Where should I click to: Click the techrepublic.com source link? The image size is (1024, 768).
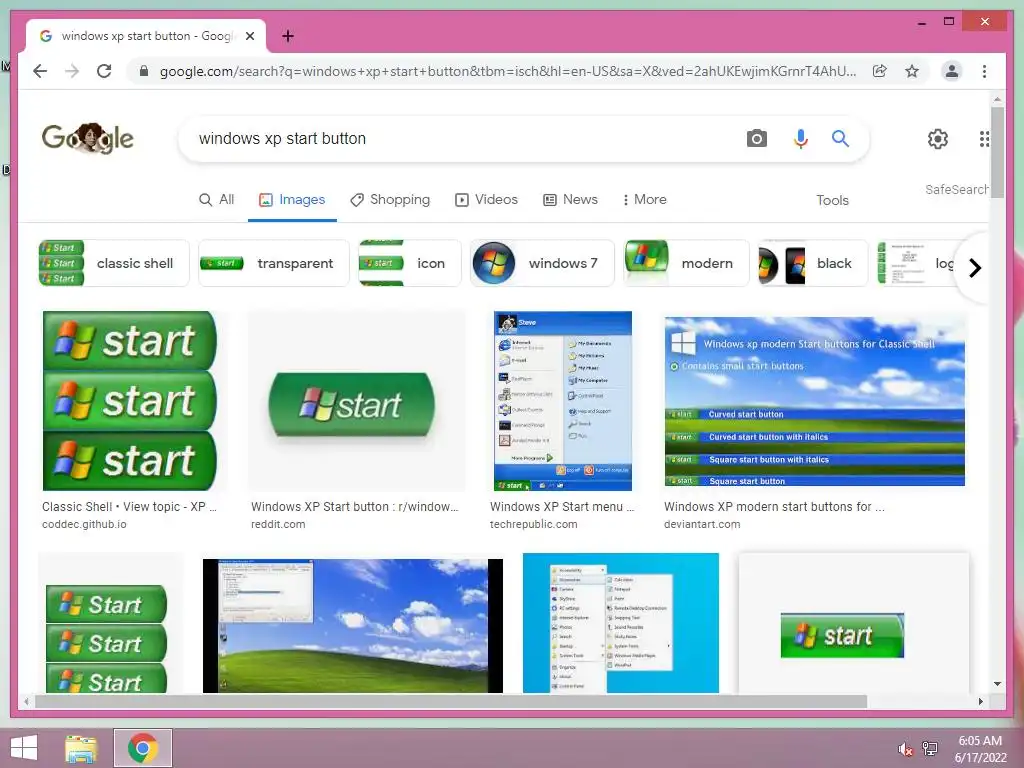(x=534, y=524)
